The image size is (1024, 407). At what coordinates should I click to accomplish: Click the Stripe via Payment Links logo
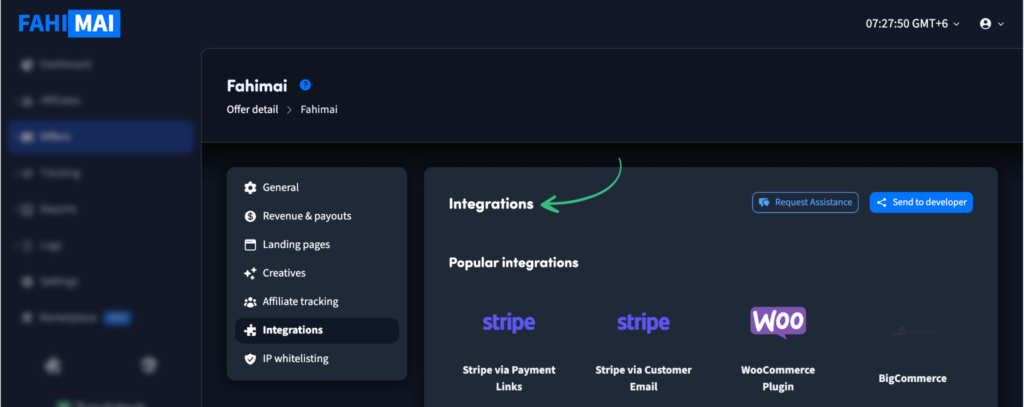[509, 323]
